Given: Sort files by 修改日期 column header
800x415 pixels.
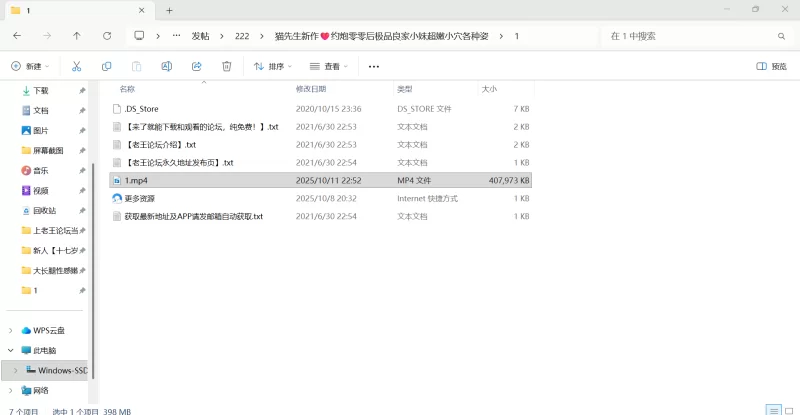Looking at the screenshot, I should (x=312, y=89).
